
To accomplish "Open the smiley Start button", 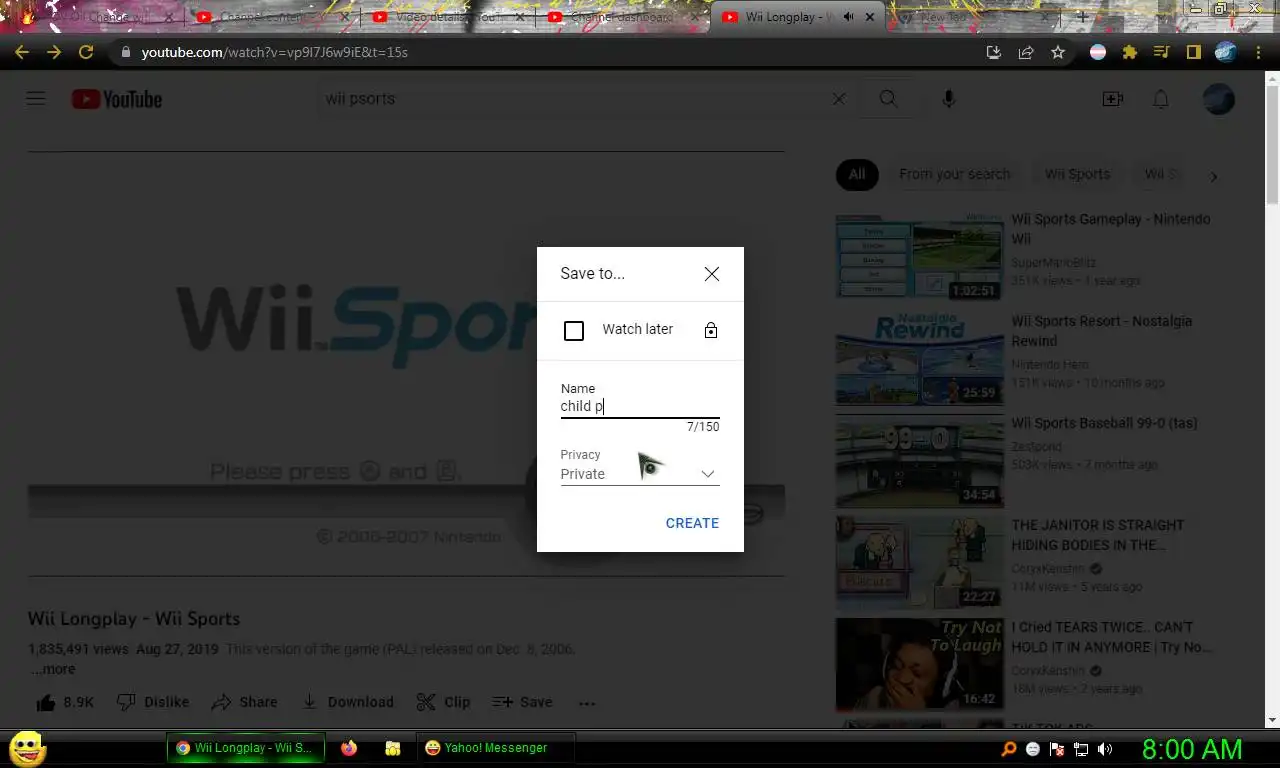I will [27, 748].
